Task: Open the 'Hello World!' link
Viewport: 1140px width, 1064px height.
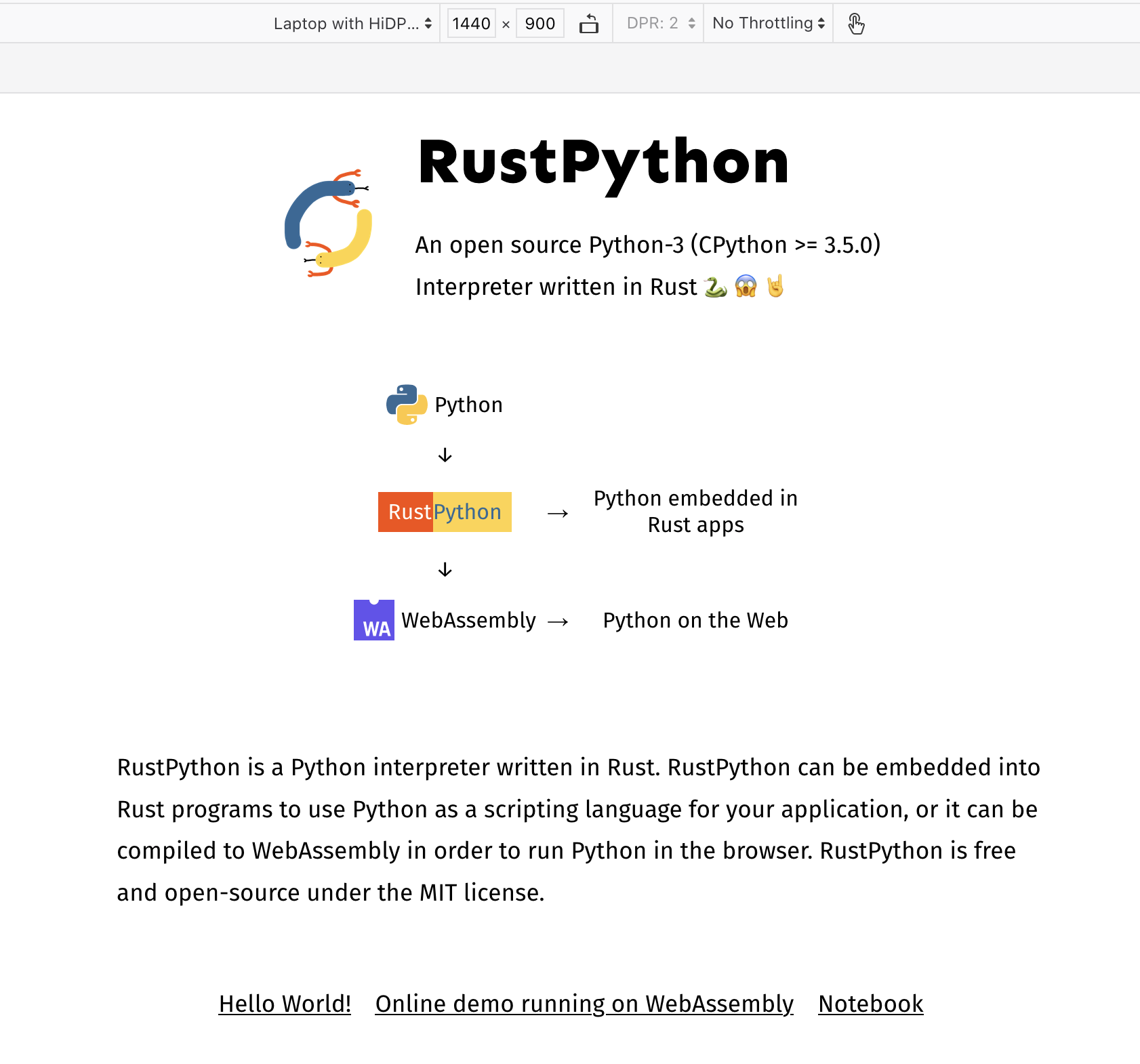Action: [x=285, y=1004]
